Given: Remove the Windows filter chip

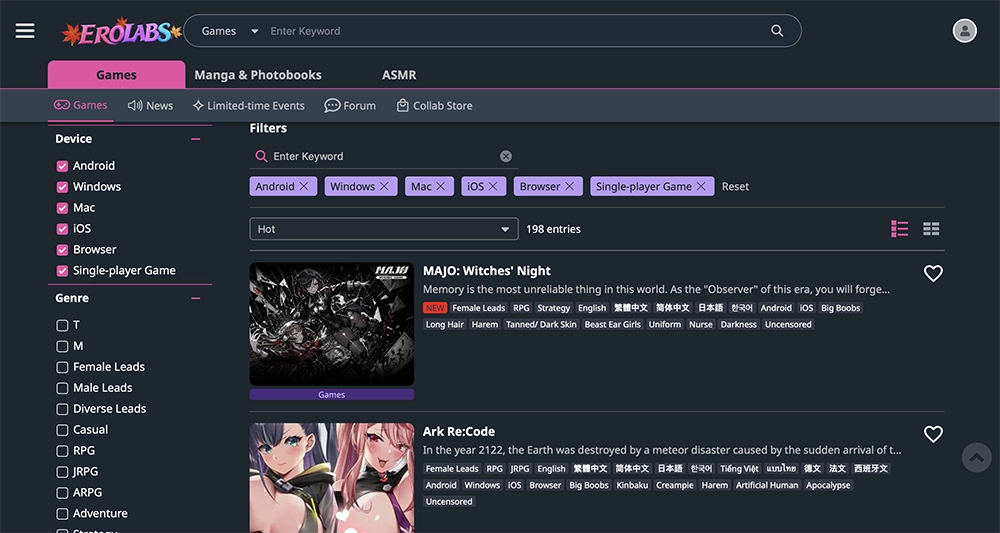Looking at the screenshot, I should pyautogui.click(x=384, y=186).
